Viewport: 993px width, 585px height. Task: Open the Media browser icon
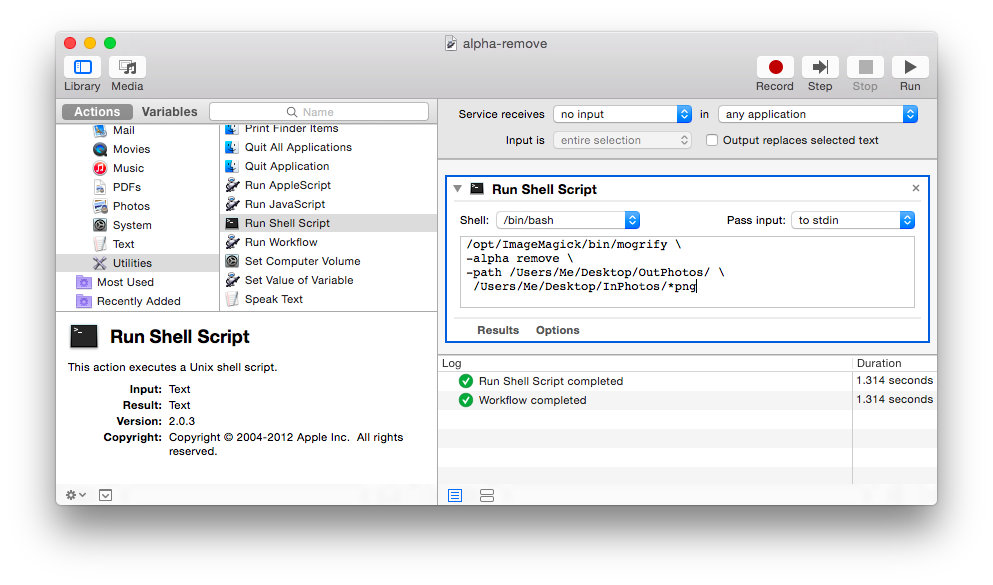(127, 67)
